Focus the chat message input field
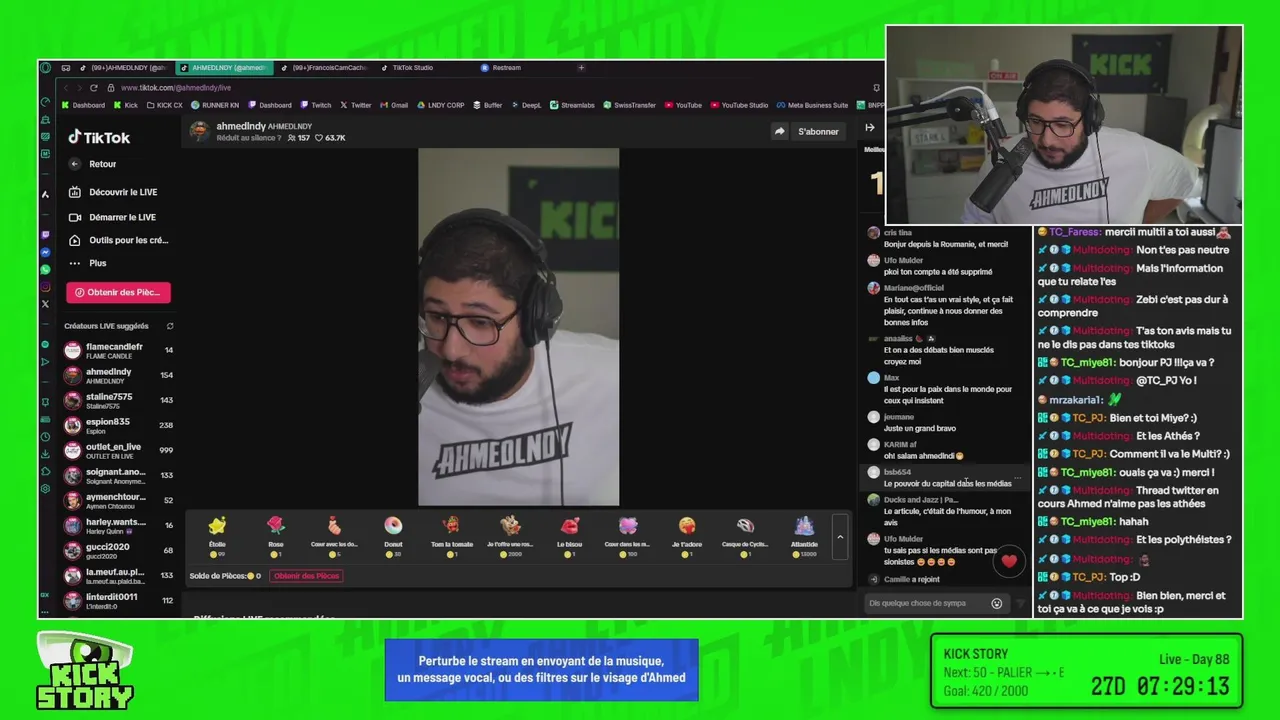The image size is (1280, 720). [x=927, y=603]
